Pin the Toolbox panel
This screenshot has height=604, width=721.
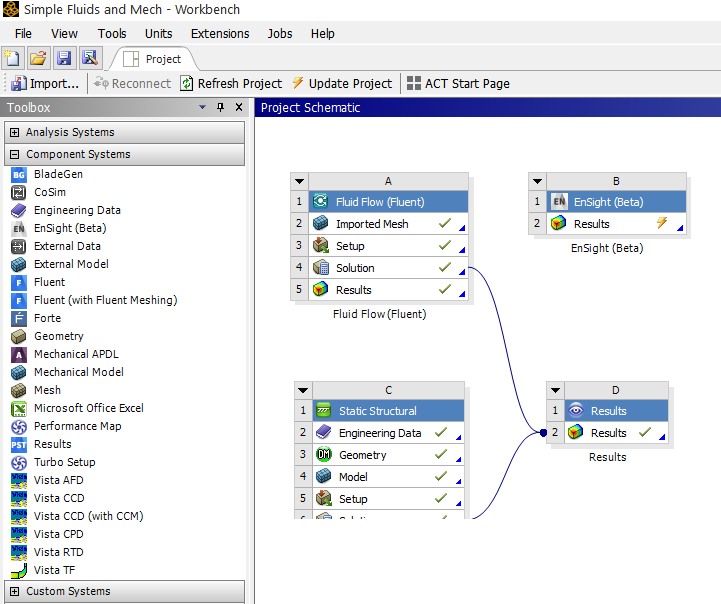tap(221, 107)
